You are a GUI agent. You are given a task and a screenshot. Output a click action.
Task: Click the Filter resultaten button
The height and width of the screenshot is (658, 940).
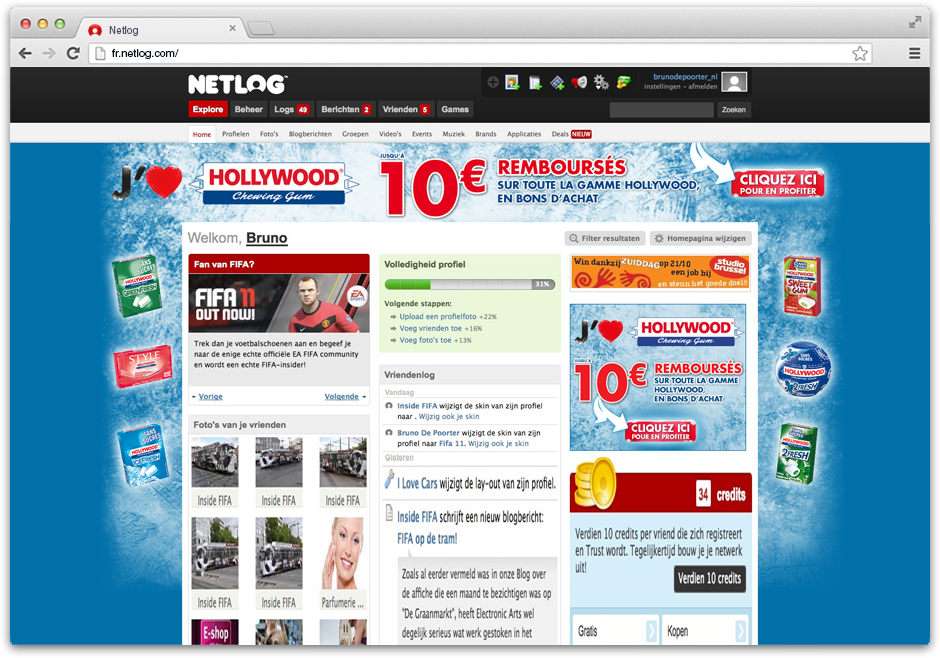(x=604, y=238)
